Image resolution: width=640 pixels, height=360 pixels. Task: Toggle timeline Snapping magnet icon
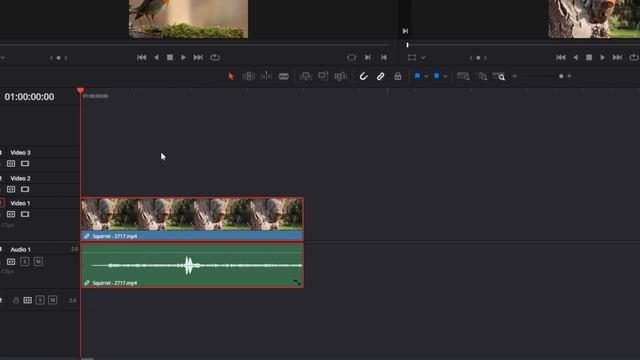tap(363, 76)
